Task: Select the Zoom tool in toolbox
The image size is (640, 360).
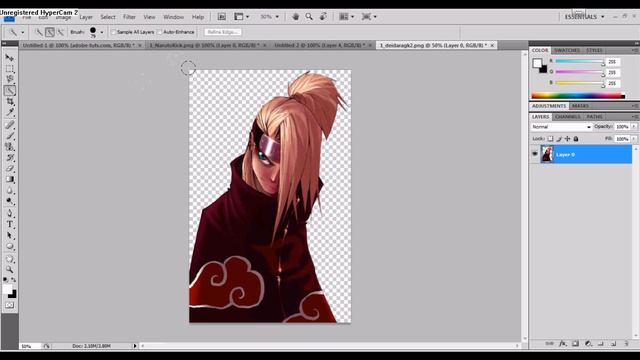Action: click(x=9, y=269)
